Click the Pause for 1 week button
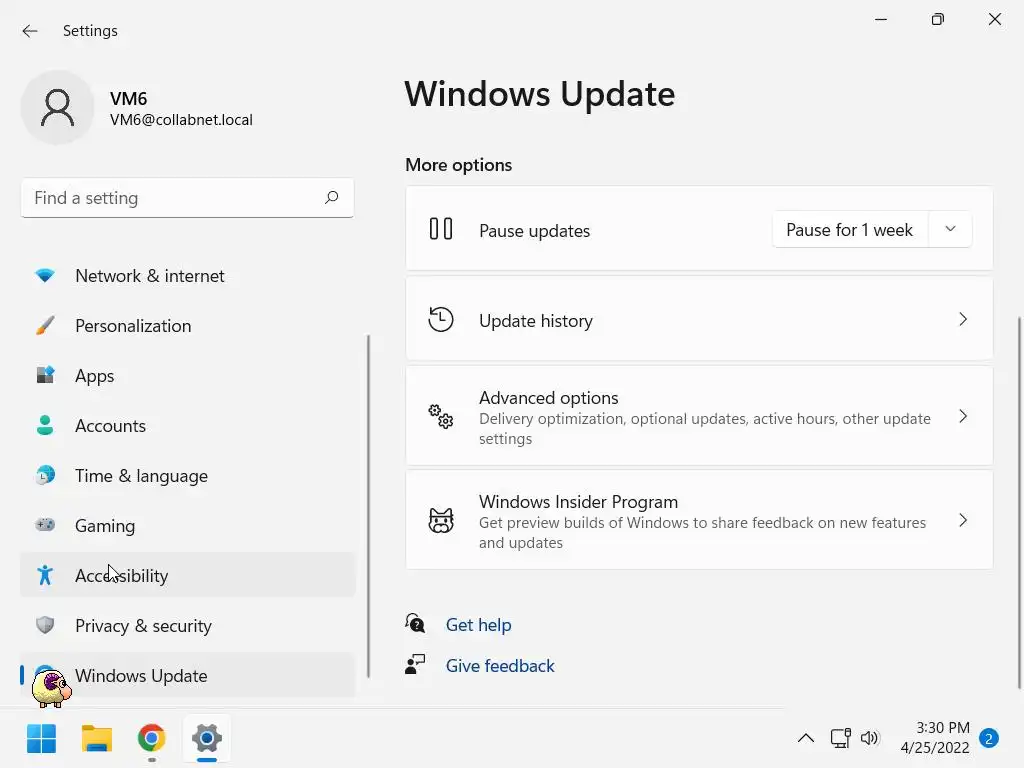This screenshot has height=768, width=1024. click(x=850, y=229)
